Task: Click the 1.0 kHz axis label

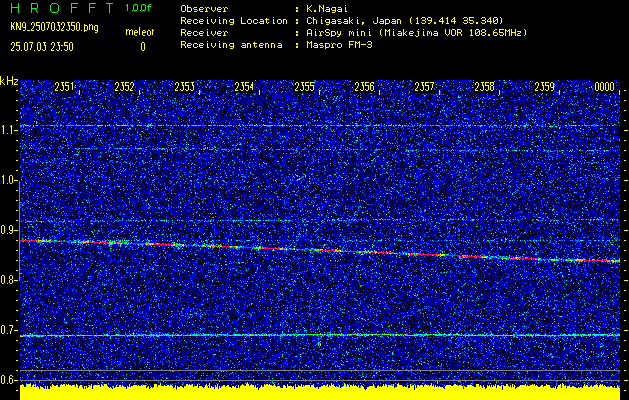Action: click(x=8, y=180)
